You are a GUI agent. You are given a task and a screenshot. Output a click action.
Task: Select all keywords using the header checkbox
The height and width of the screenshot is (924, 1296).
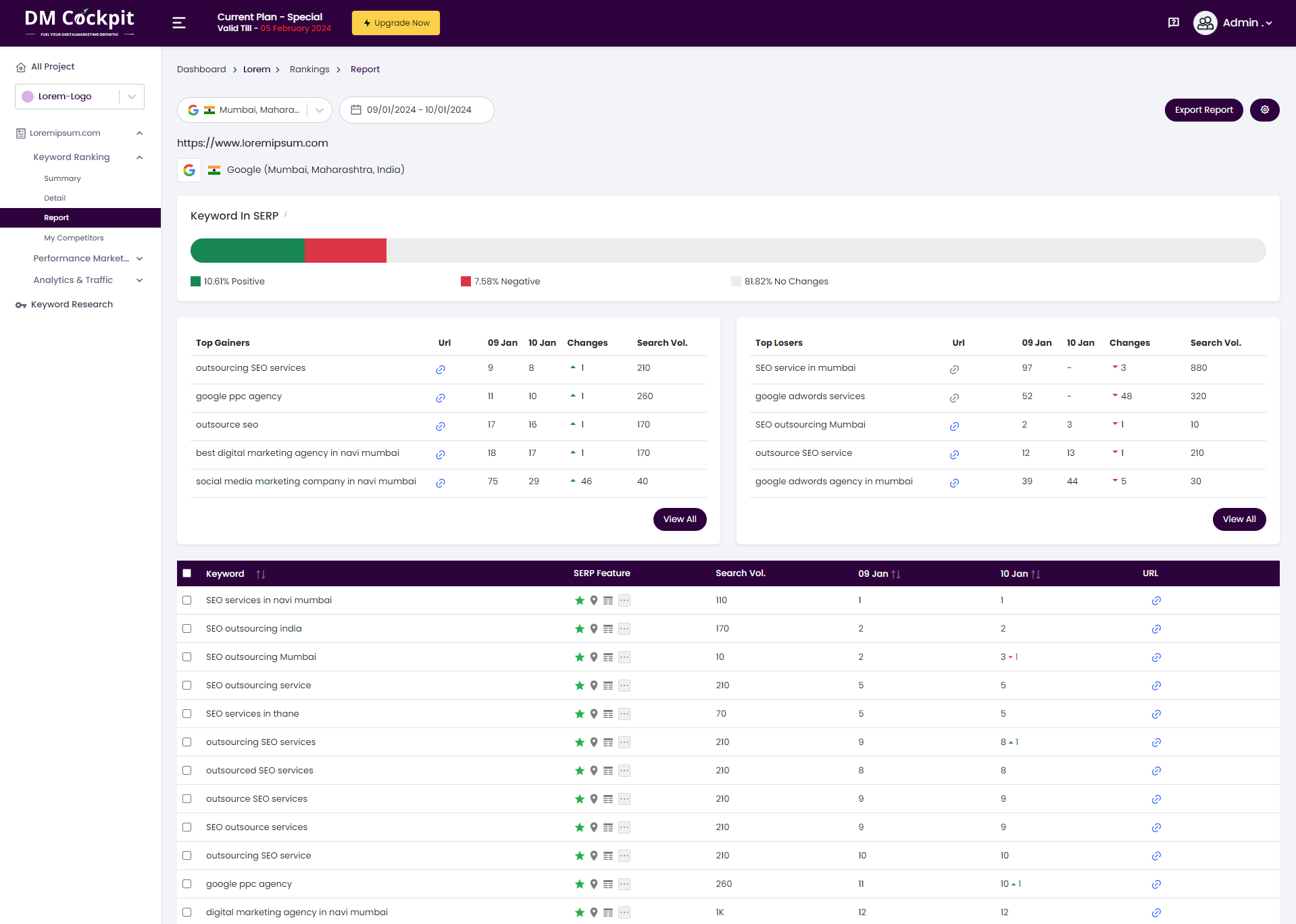point(187,573)
